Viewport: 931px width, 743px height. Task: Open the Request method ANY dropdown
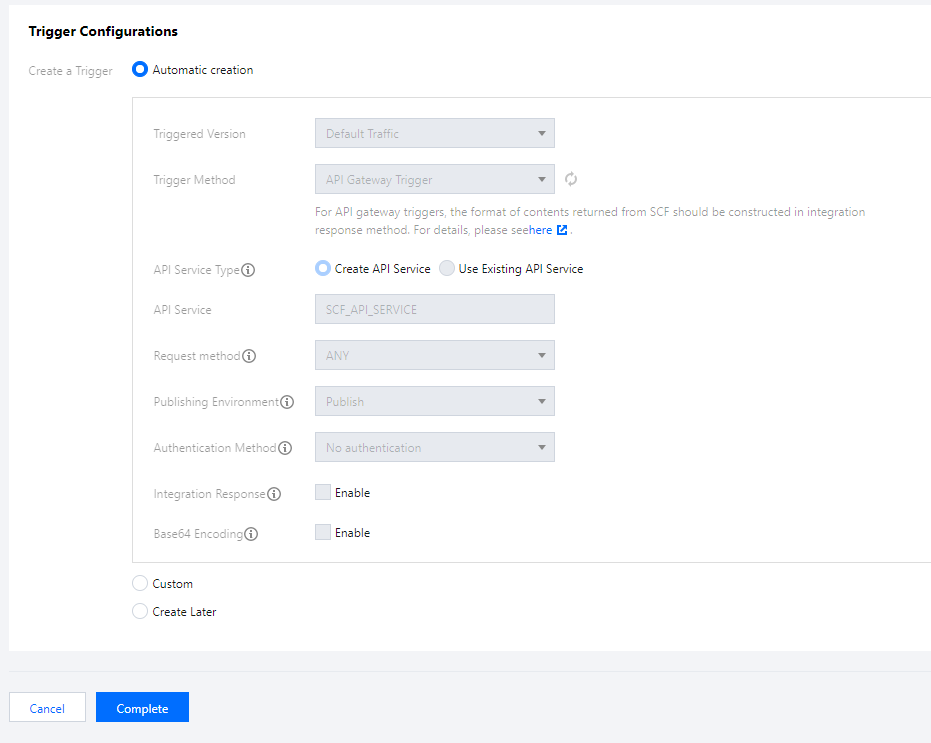click(x=434, y=356)
